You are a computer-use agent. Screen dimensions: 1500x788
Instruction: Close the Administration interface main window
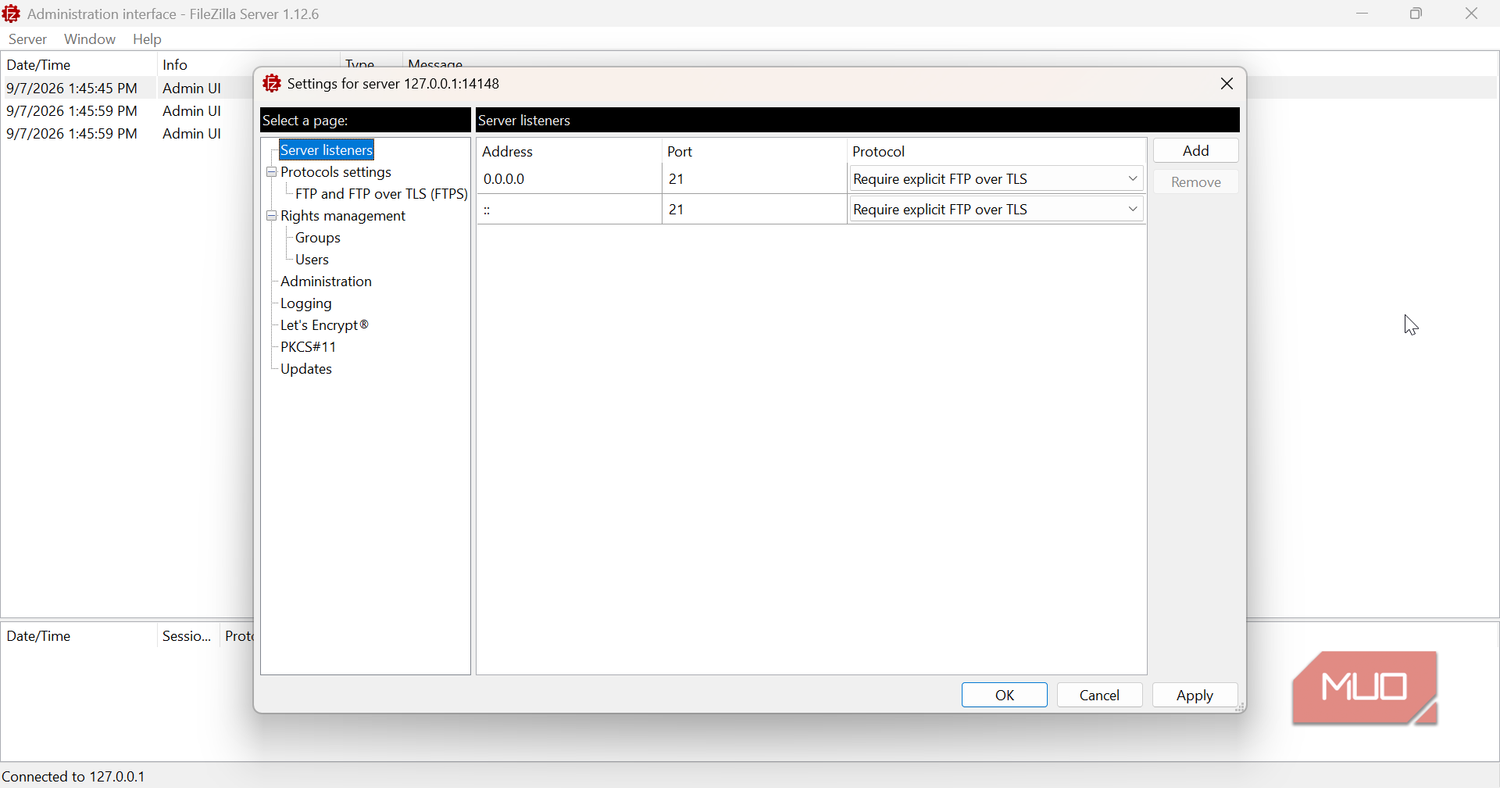(x=1471, y=14)
